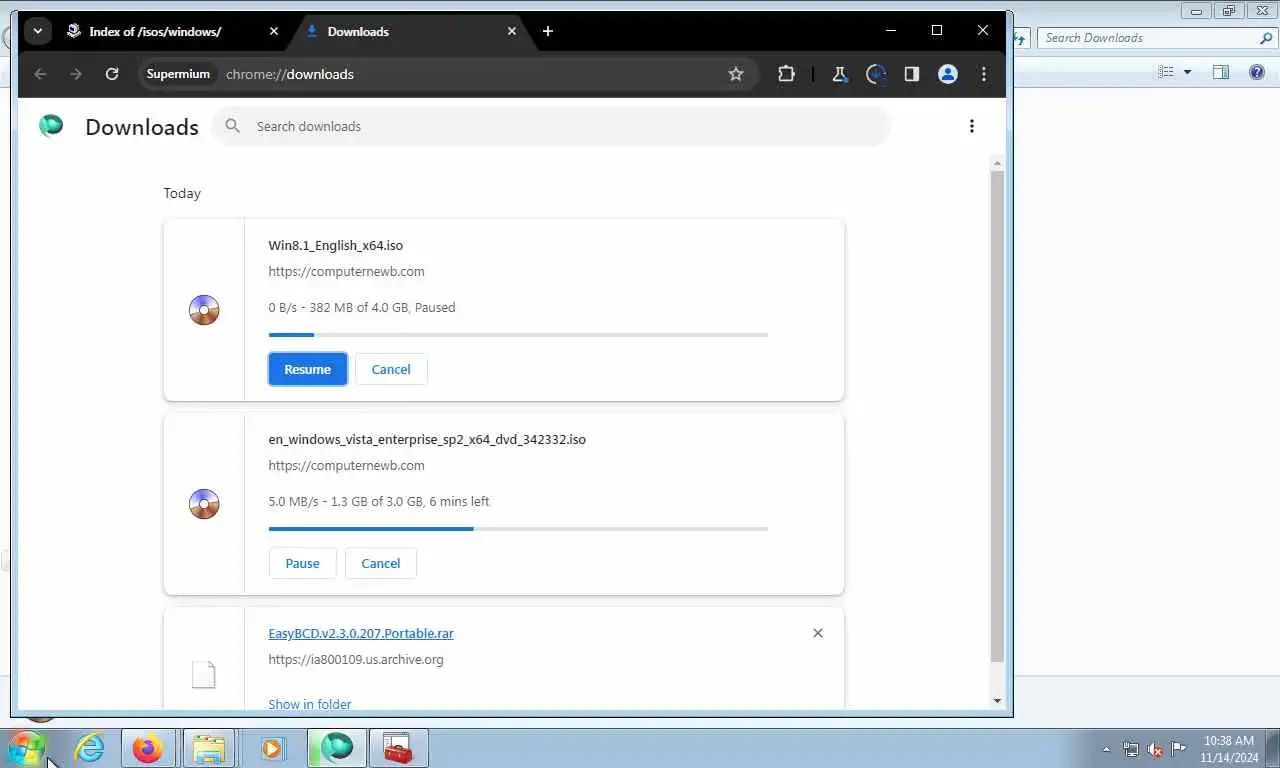Open Windows Media Player from the taskbar

pos(272,748)
